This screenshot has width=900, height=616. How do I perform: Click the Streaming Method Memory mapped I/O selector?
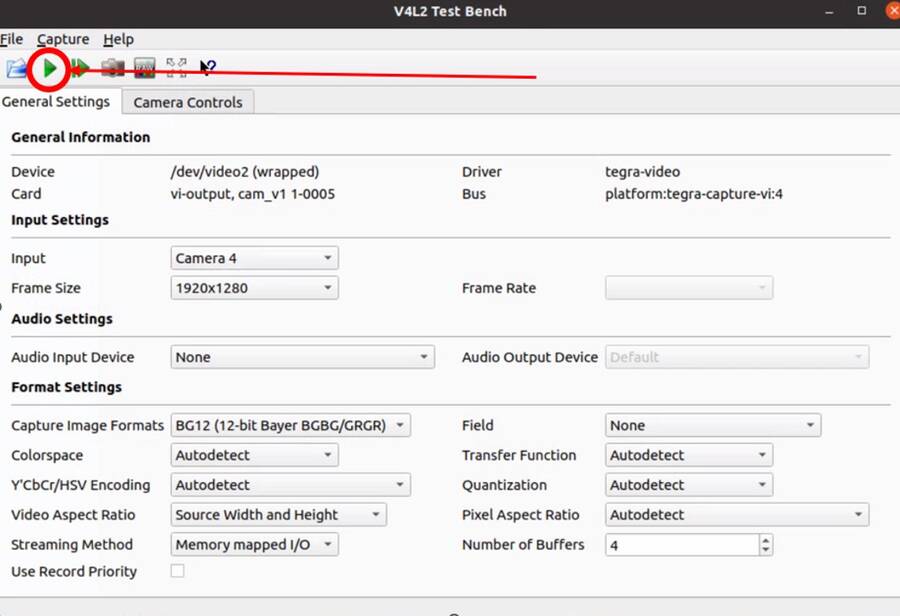(x=253, y=545)
